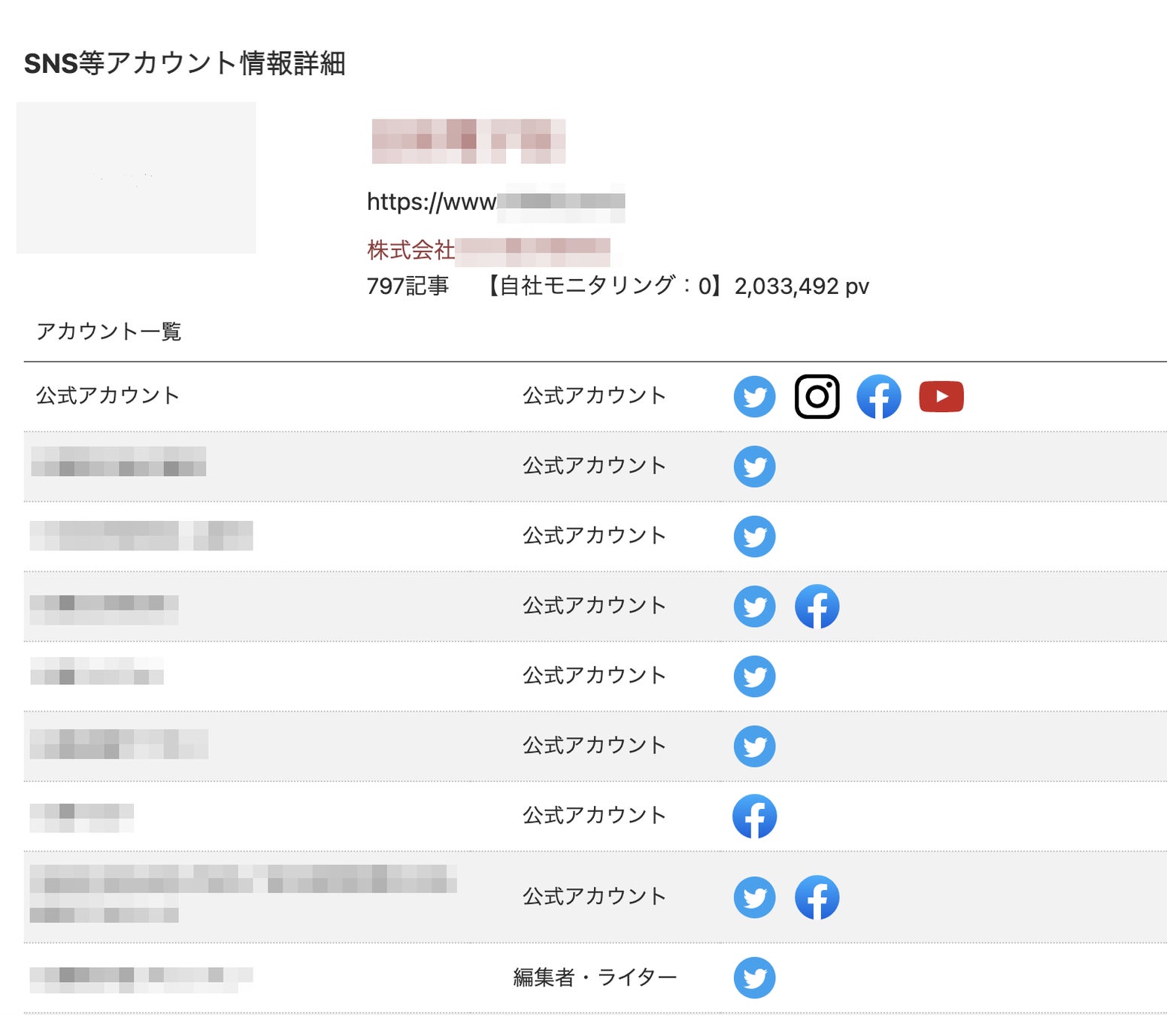
Task: Click the 797記事 article count
Action: point(408,286)
